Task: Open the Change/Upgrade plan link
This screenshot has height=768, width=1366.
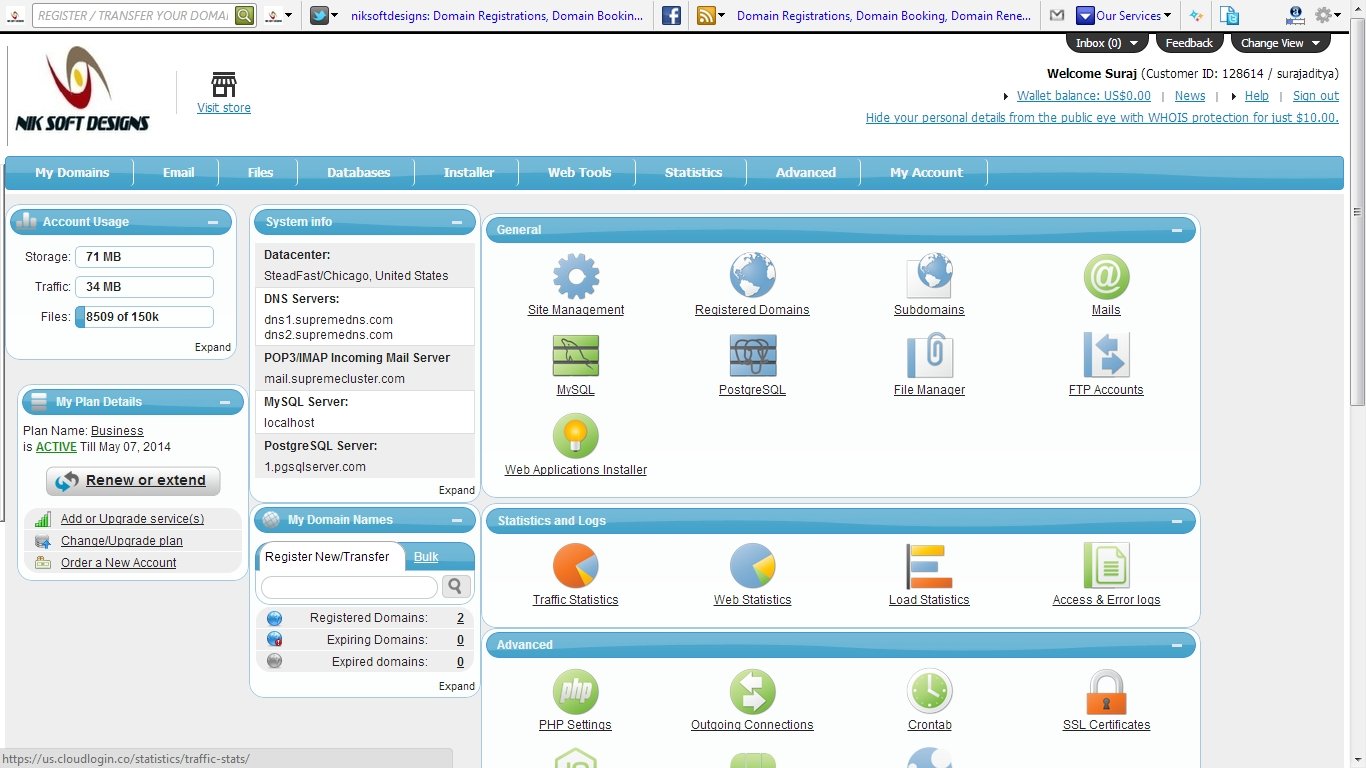Action: click(x=121, y=541)
